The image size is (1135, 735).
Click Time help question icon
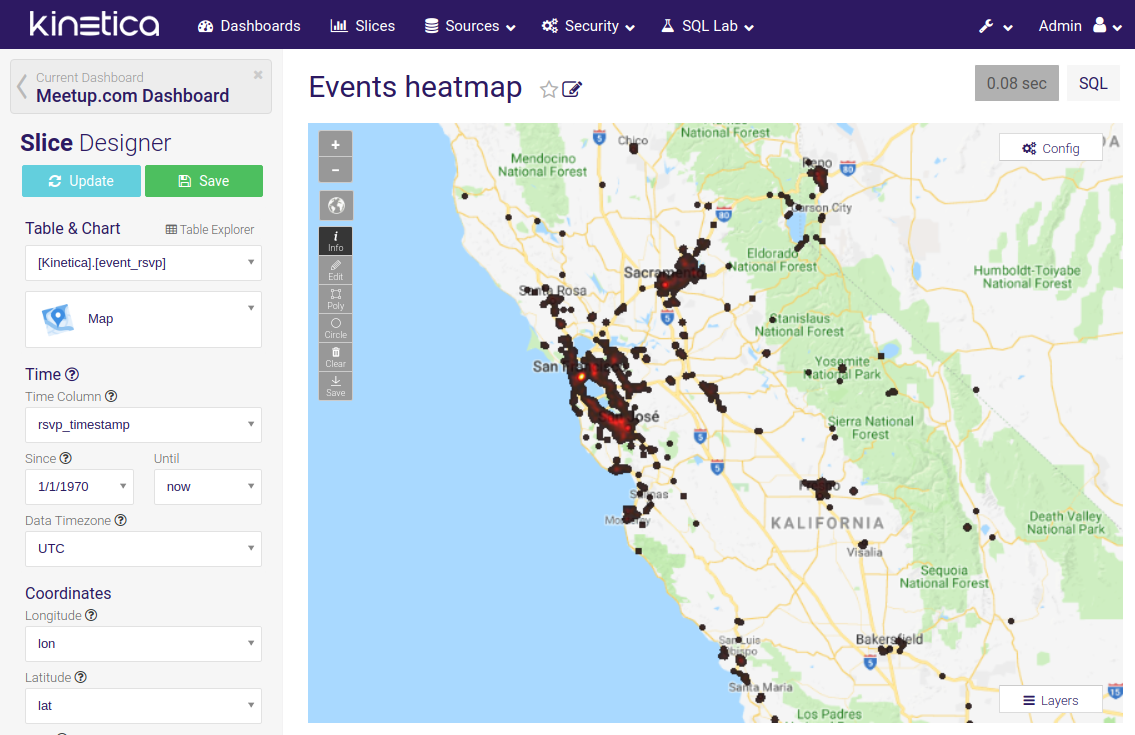[x=72, y=374]
